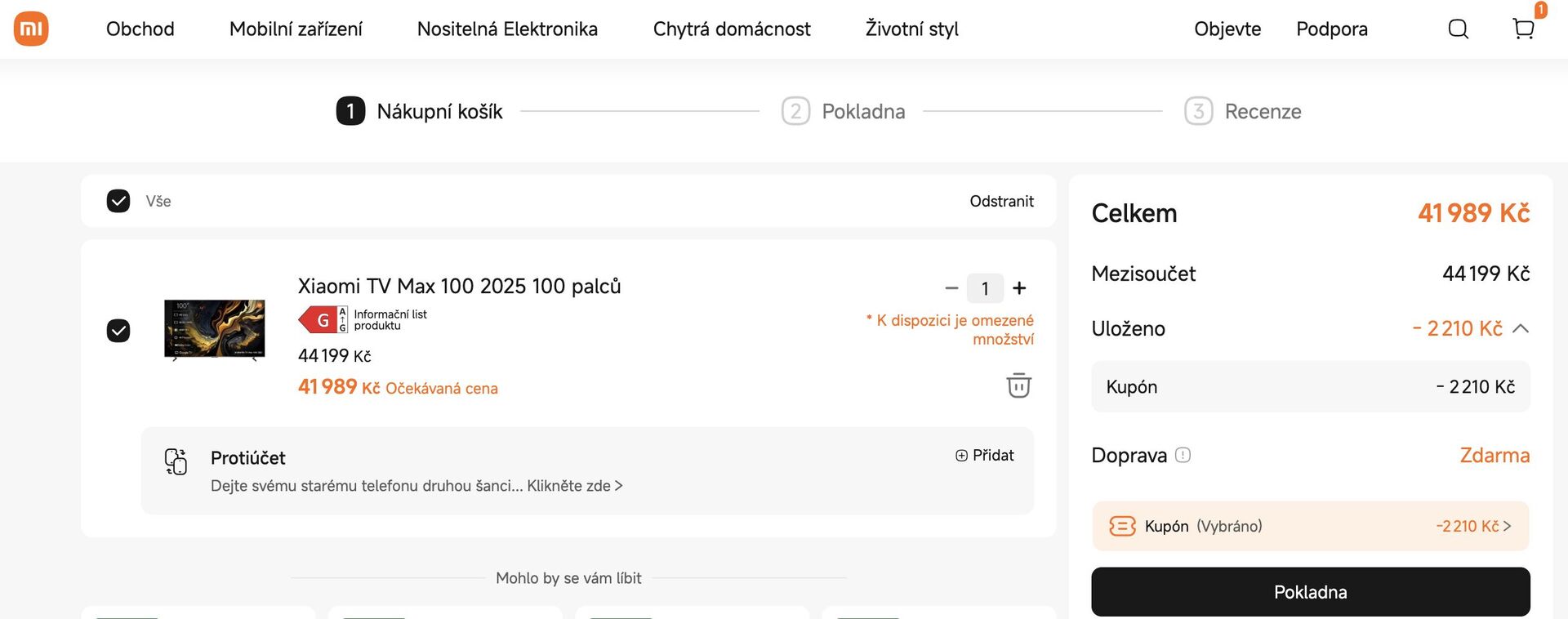1568x619 pixels.
Task: Click the coupon ticket icon
Action: point(1122,526)
